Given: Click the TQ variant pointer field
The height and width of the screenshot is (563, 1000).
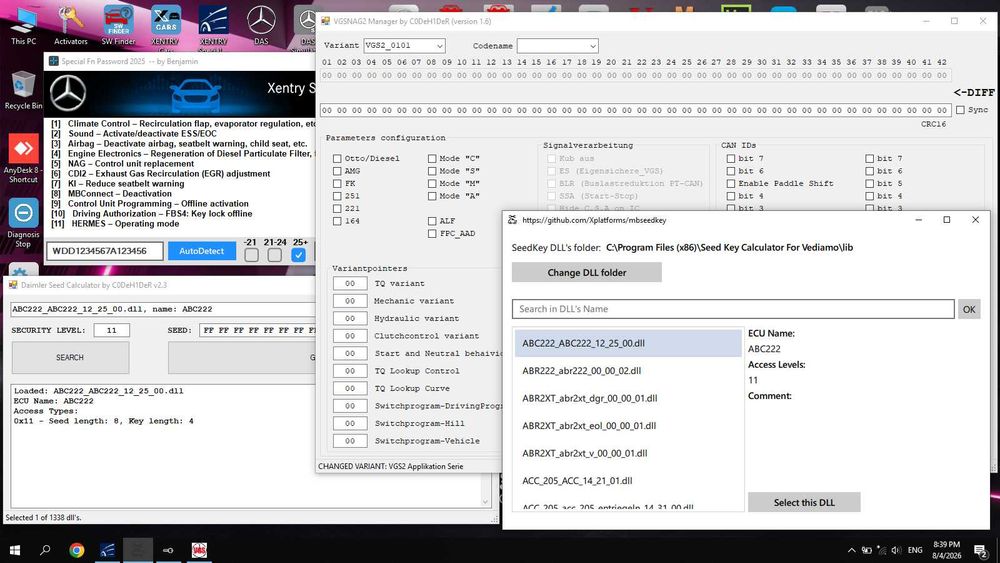Looking at the screenshot, I should click(x=350, y=283).
